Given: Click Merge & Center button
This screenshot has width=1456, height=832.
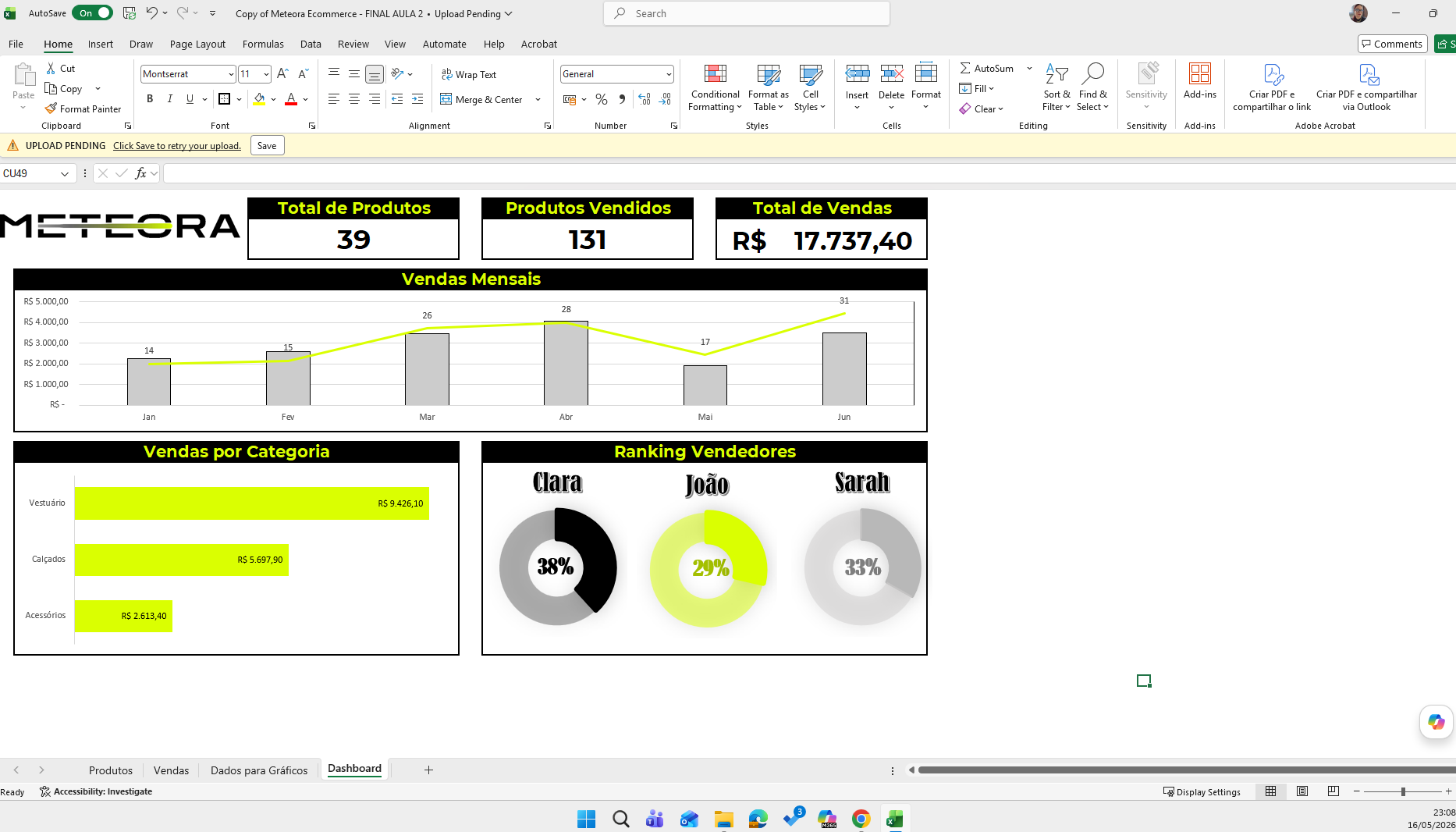Looking at the screenshot, I should 481,100.
